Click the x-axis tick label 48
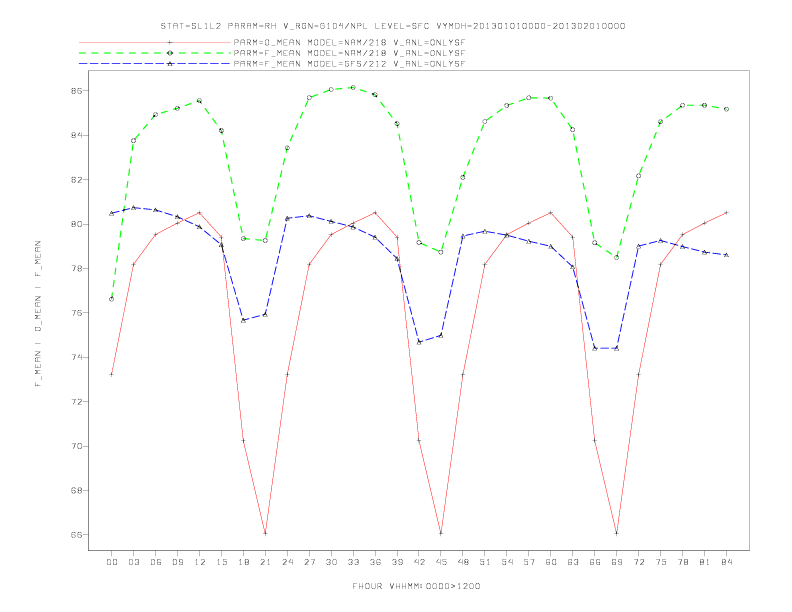This screenshot has height=612, width=792. click(463, 562)
